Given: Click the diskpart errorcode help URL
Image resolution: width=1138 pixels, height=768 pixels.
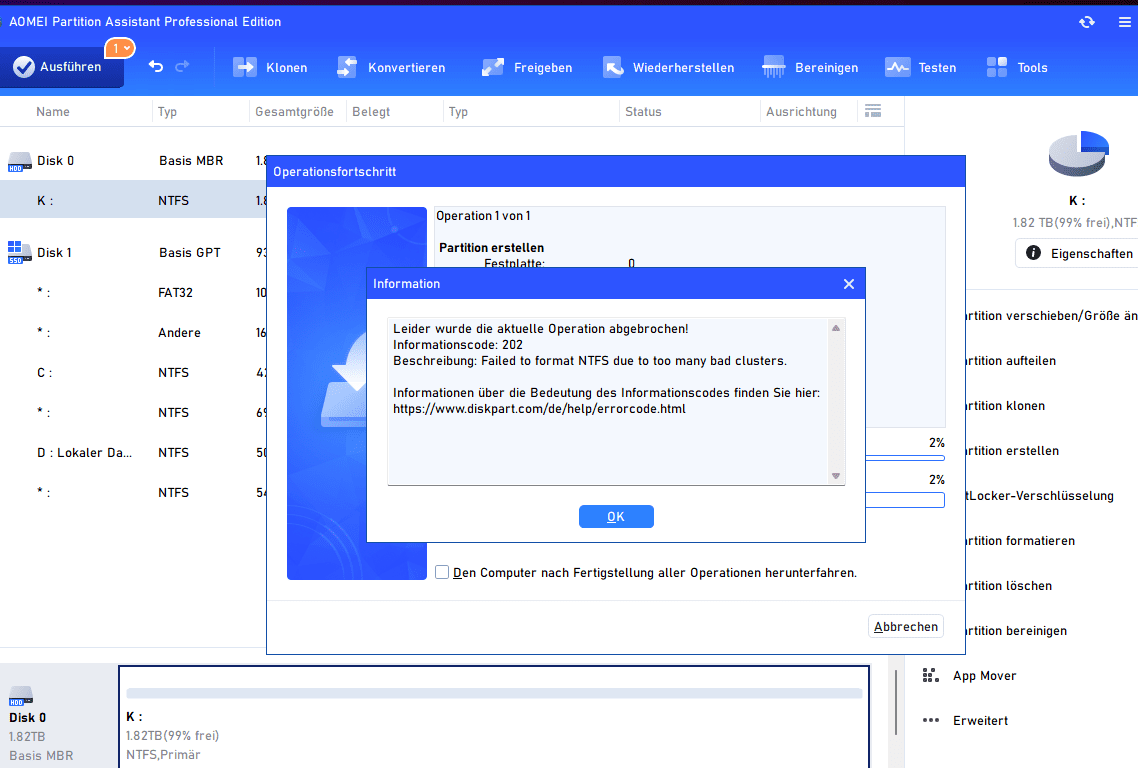Looking at the screenshot, I should click(539, 409).
